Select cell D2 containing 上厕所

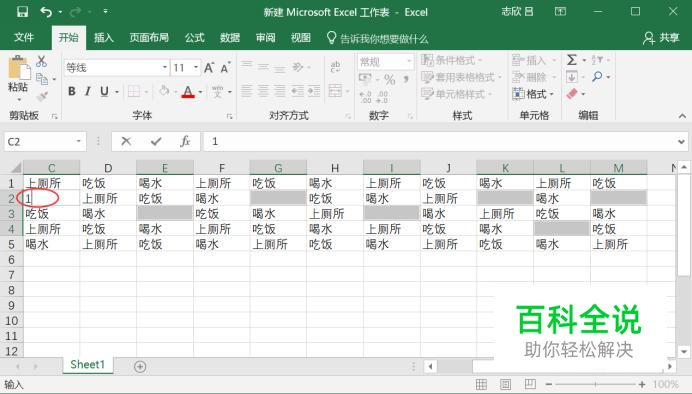(108, 198)
